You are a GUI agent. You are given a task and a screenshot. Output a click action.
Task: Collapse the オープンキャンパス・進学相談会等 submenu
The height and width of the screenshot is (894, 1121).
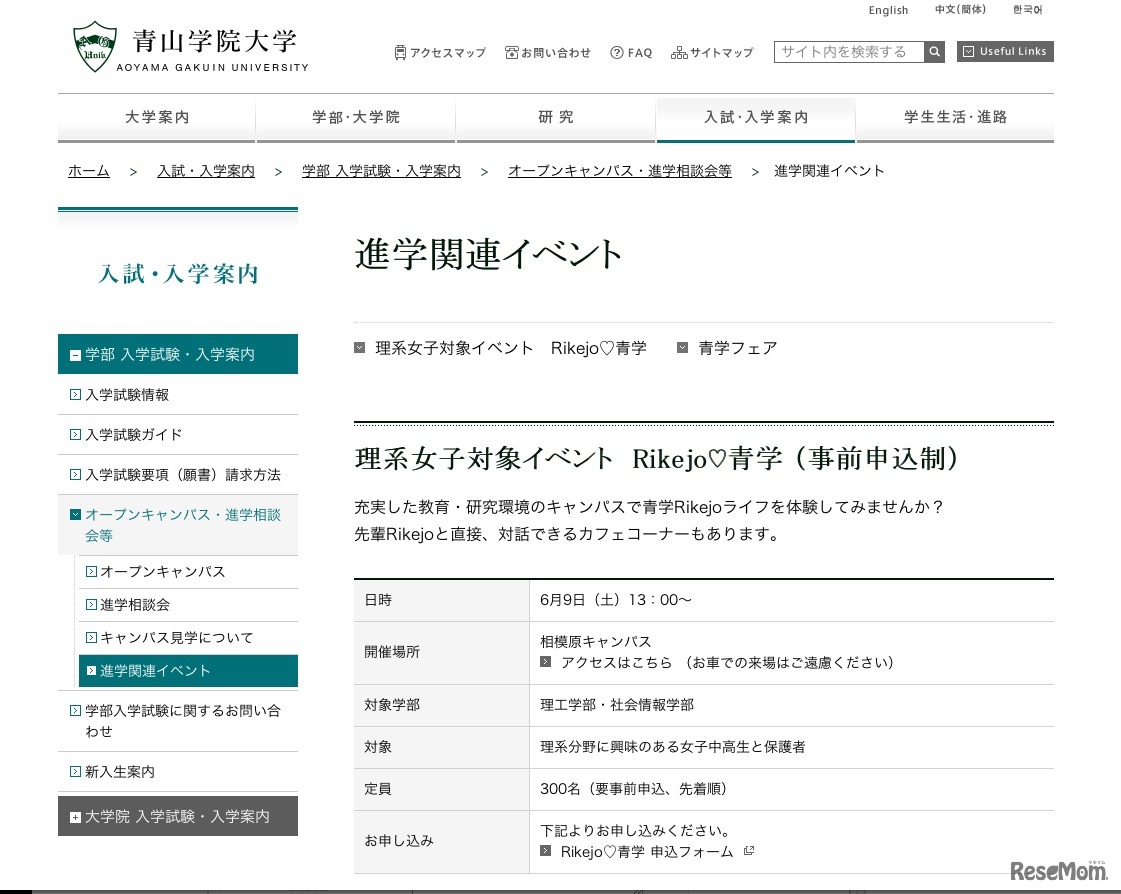coord(75,515)
